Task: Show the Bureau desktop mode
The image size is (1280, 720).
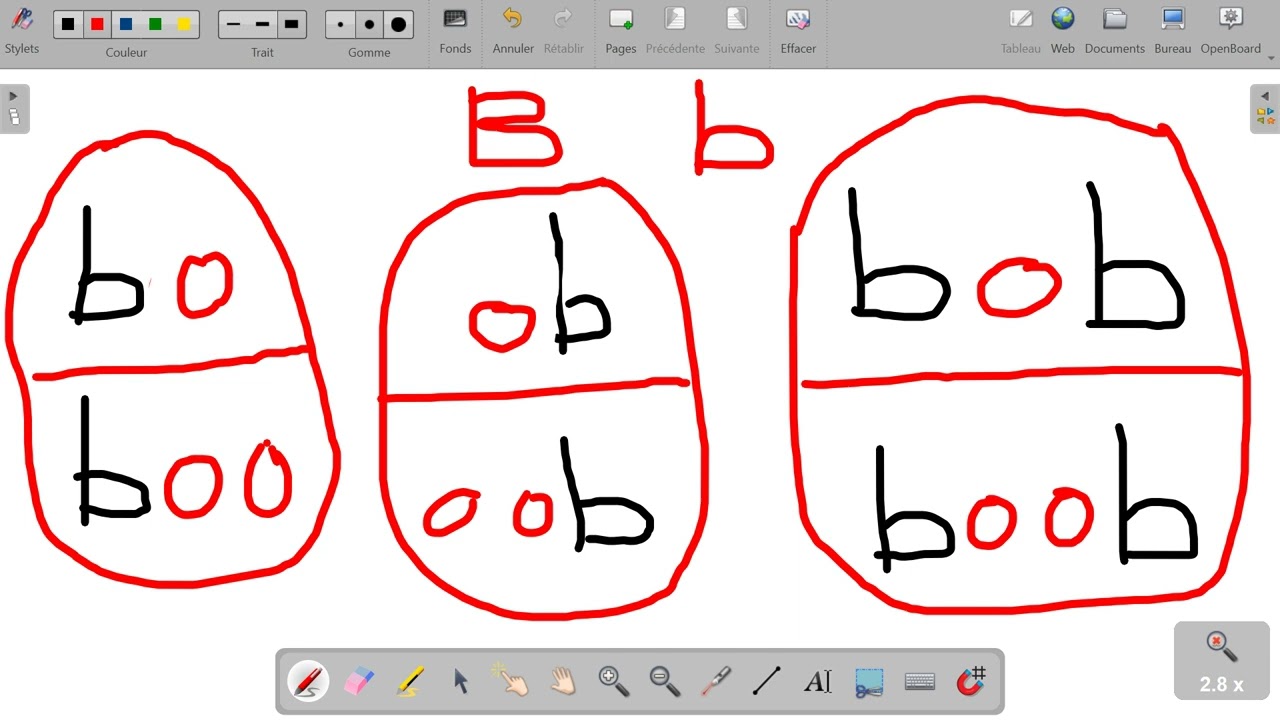Action: point(1173,30)
